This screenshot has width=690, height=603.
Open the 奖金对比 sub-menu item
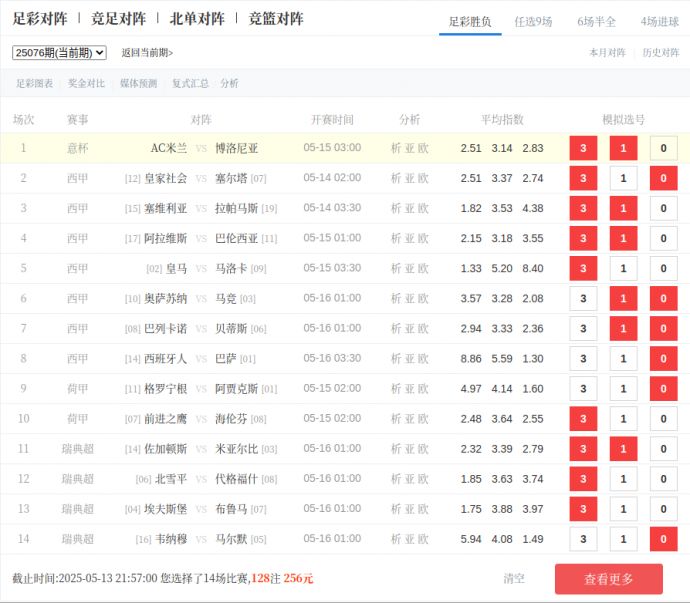point(86,84)
